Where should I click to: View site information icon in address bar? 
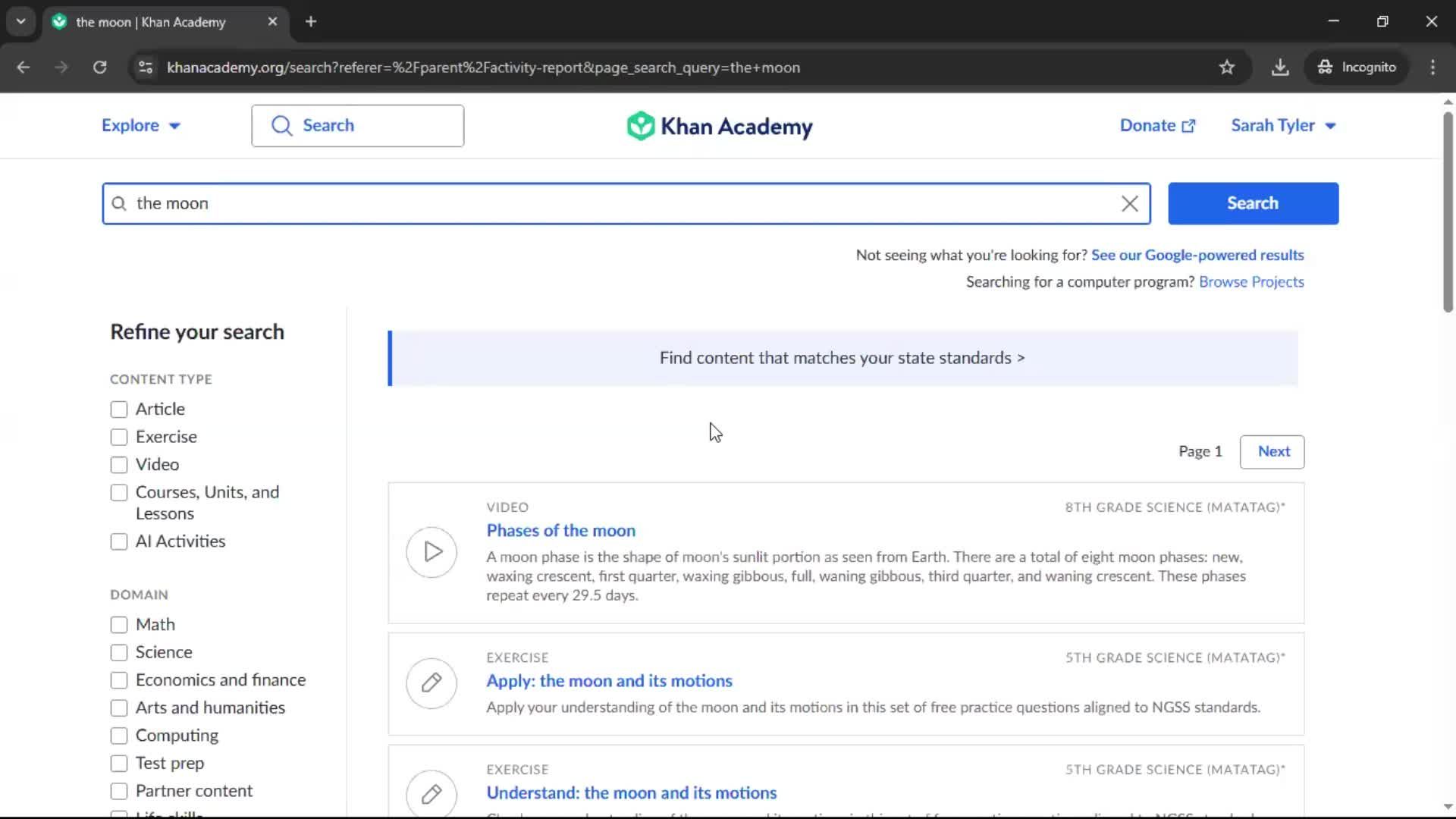(146, 67)
